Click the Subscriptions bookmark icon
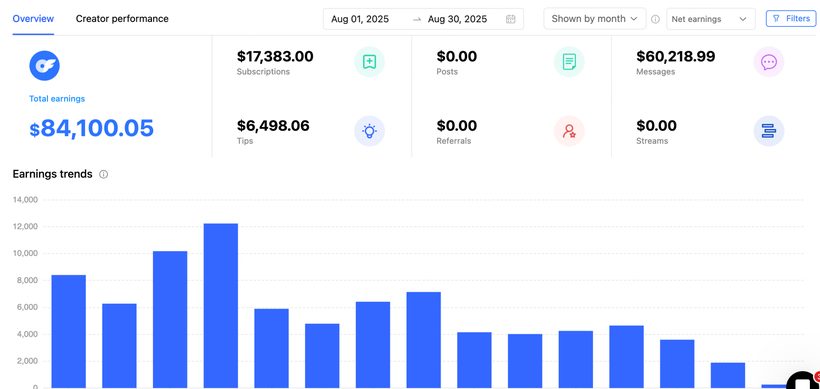 pos(369,62)
